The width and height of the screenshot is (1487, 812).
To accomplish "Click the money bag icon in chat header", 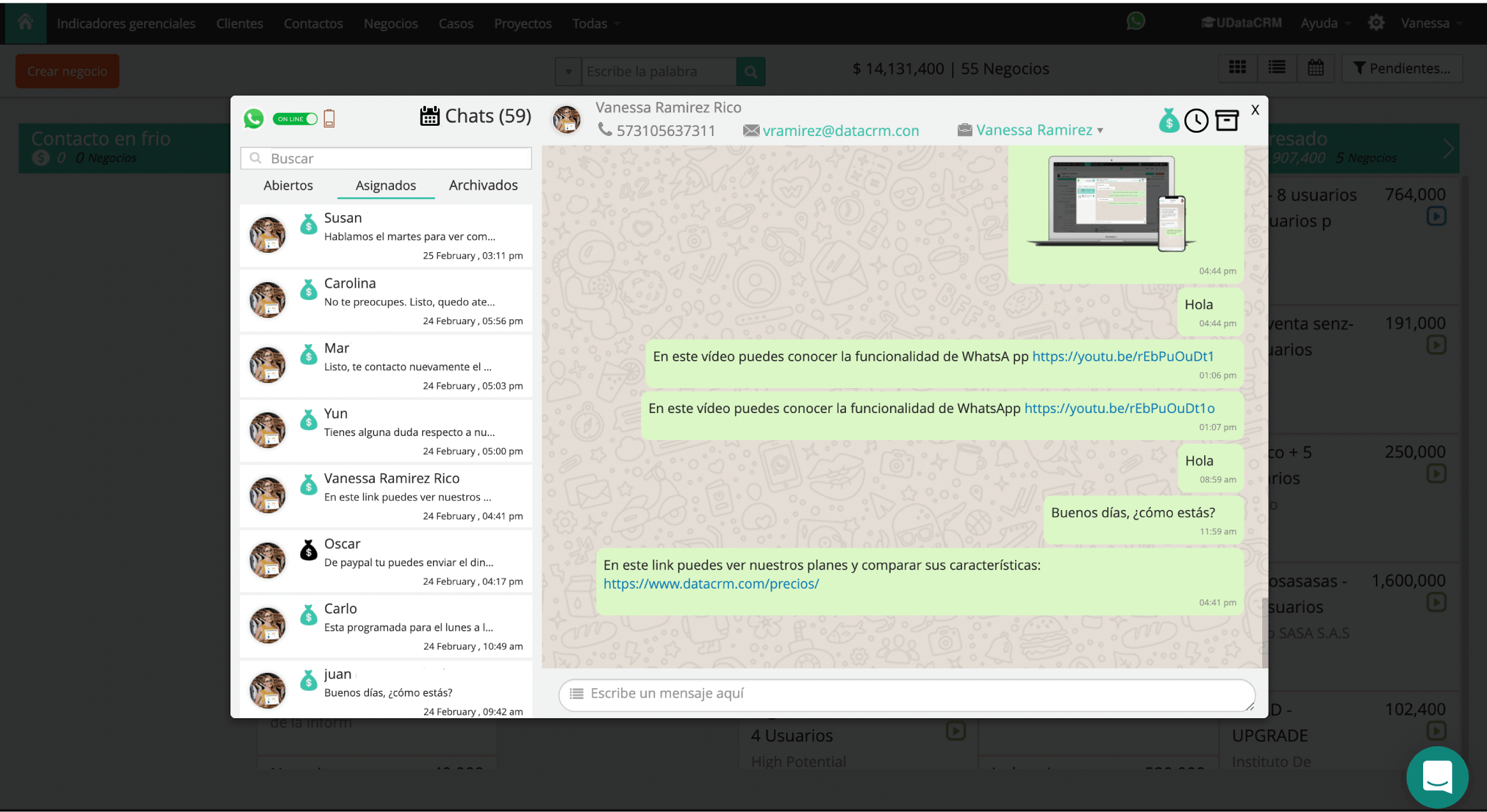I will (x=1168, y=121).
